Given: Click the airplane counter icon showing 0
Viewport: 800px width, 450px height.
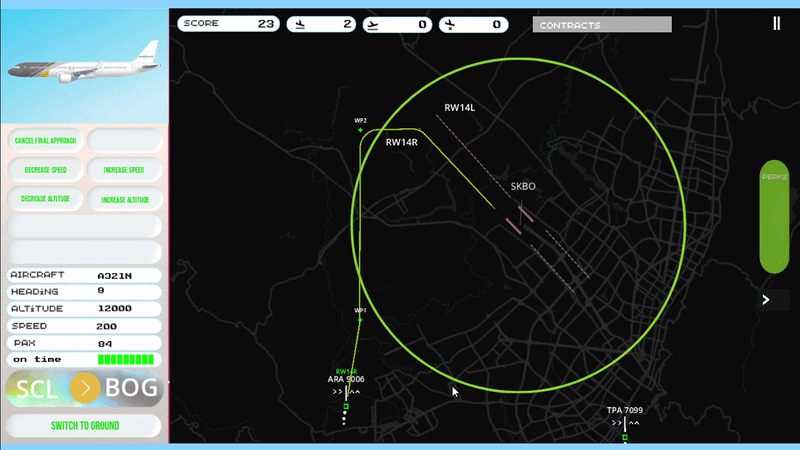Looking at the screenshot, I should pos(449,24).
